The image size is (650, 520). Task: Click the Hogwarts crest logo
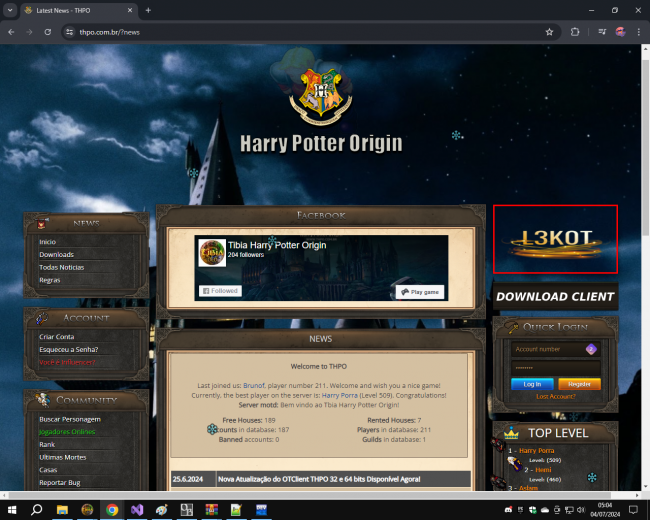[321, 96]
